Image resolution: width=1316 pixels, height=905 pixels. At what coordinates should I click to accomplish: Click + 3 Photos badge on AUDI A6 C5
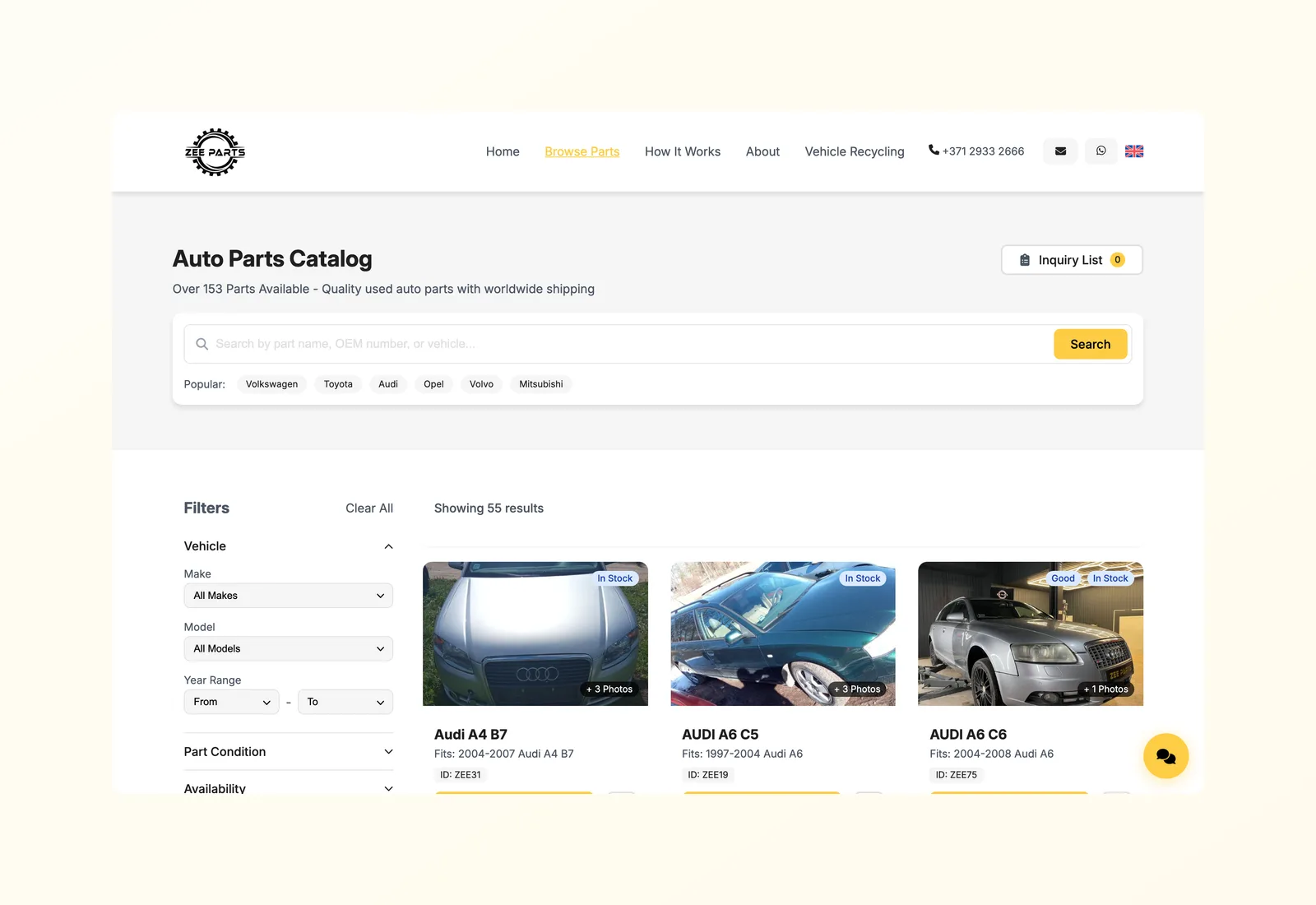tap(857, 689)
